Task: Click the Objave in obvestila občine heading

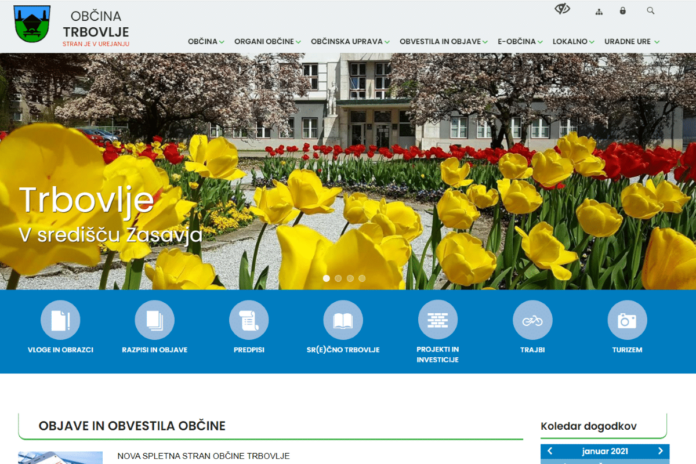Action: (132, 426)
